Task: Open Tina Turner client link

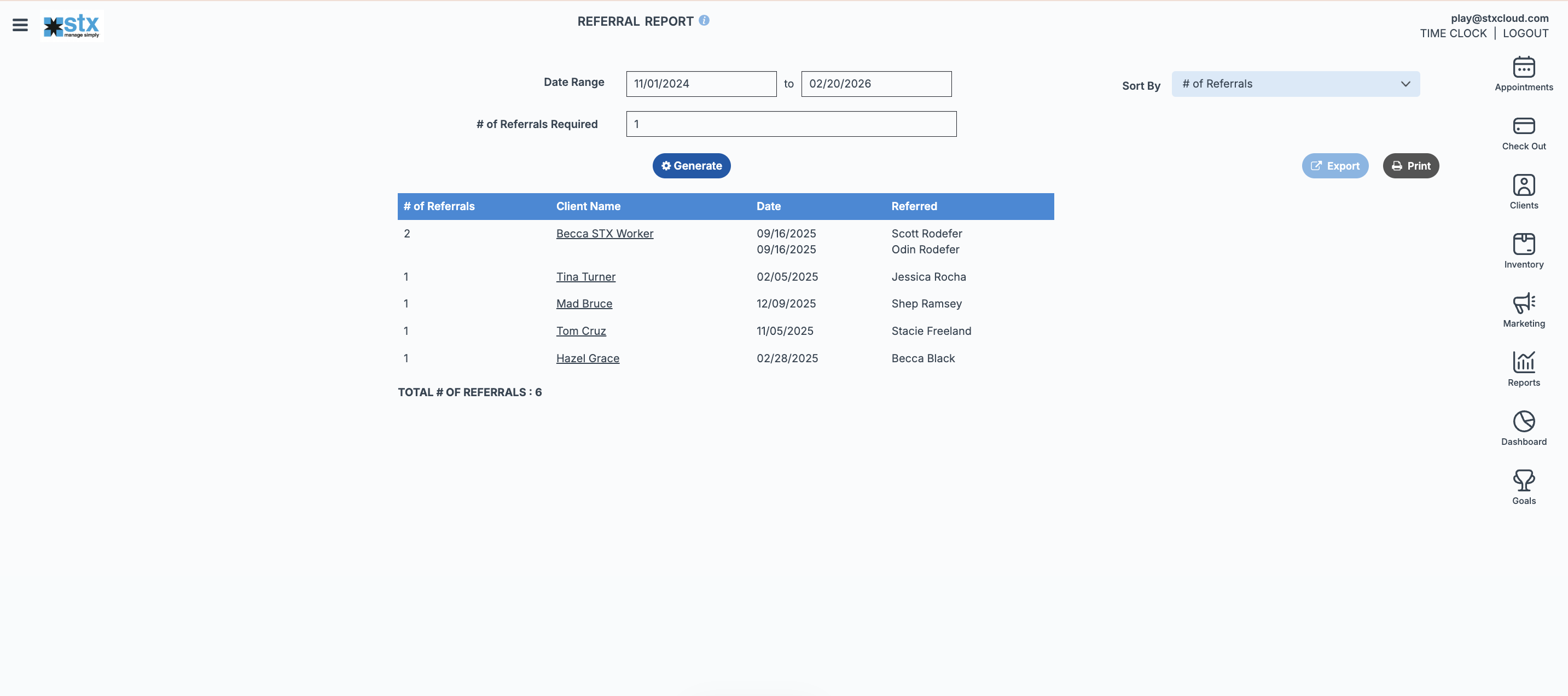Action: tap(585, 277)
